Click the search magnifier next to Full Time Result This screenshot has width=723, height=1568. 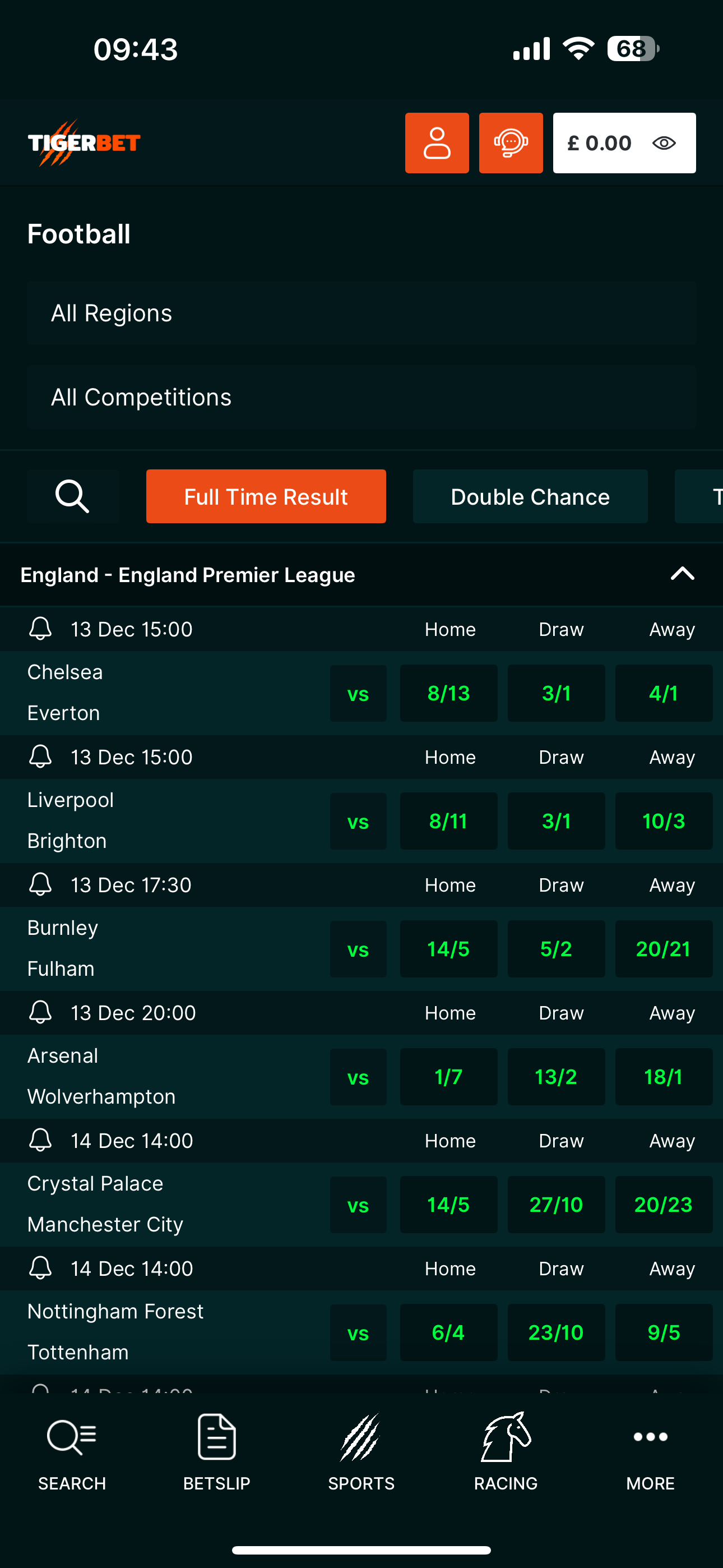[x=72, y=496]
